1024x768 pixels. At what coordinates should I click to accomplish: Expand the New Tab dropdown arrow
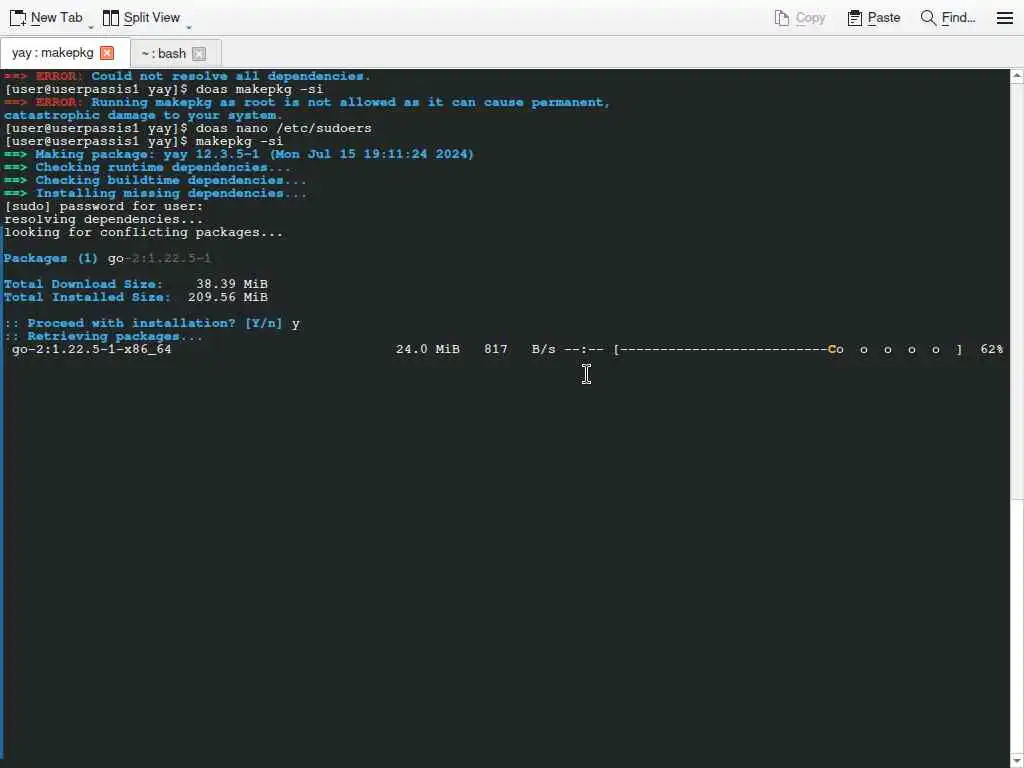pyautogui.click(x=91, y=27)
